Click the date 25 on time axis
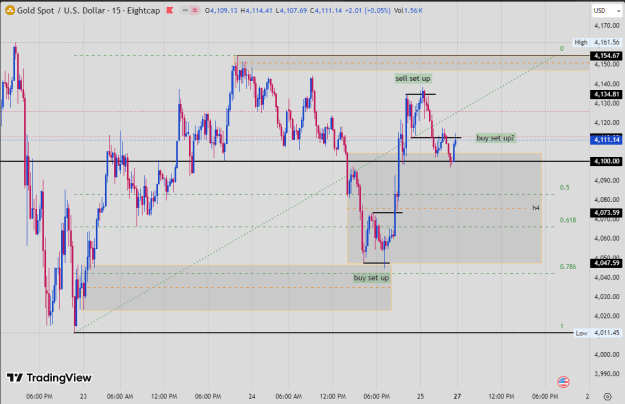The height and width of the screenshot is (404, 625). coord(421,396)
